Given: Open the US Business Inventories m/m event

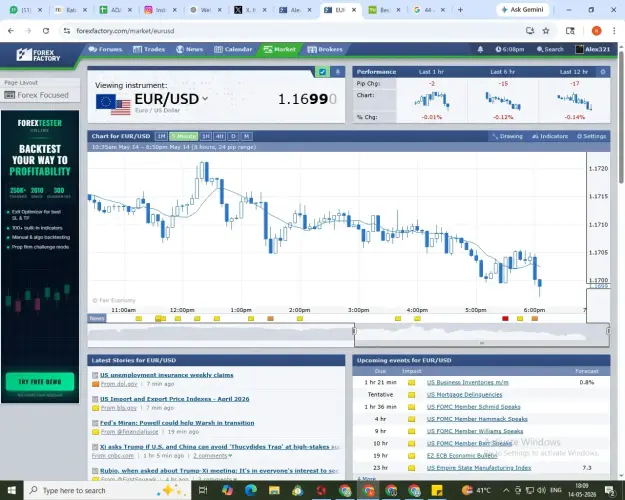Looking at the screenshot, I should [x=468, y=382].
